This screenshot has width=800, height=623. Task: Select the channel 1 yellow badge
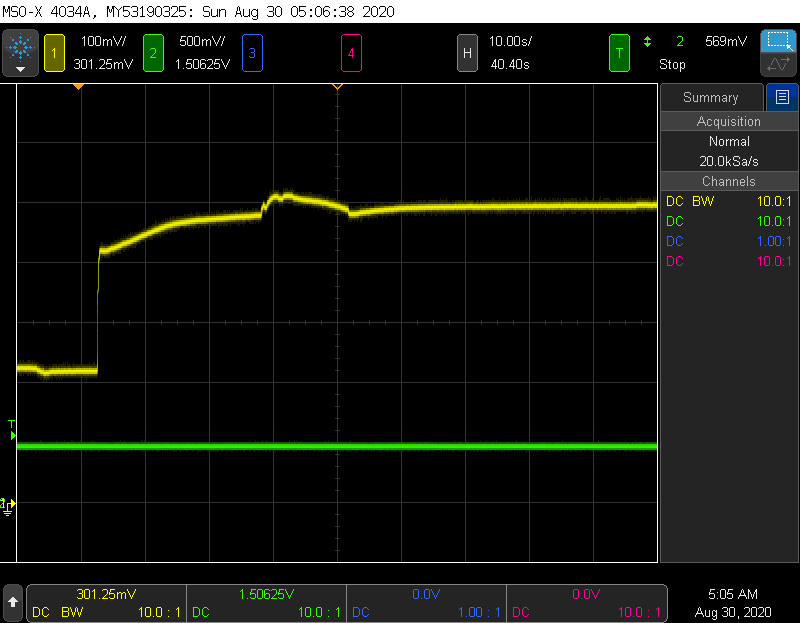(55, 53)
